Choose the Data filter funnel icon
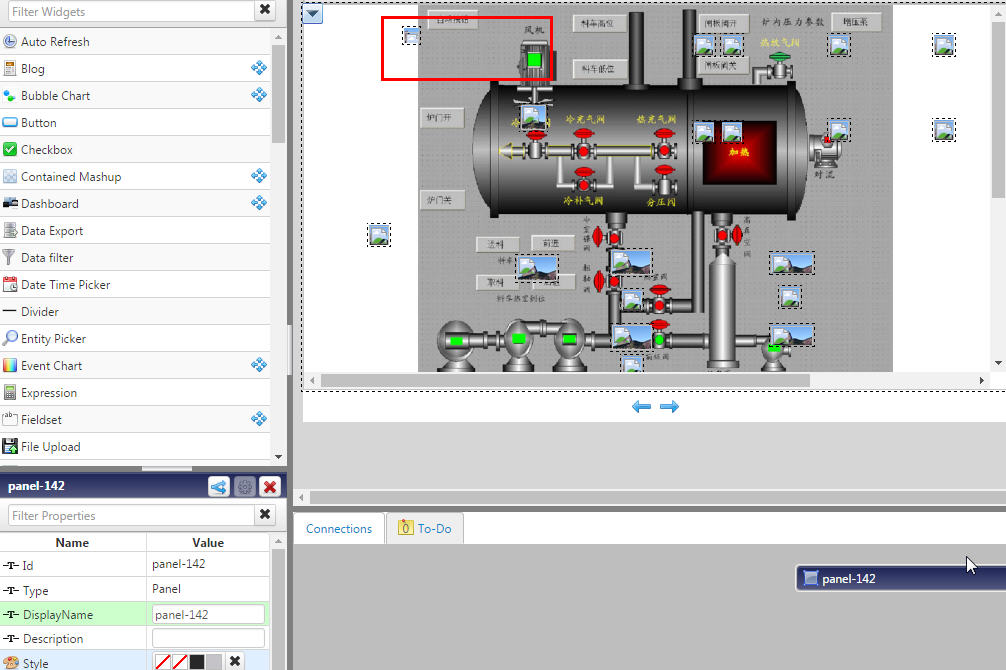 [x=8, y=257]
